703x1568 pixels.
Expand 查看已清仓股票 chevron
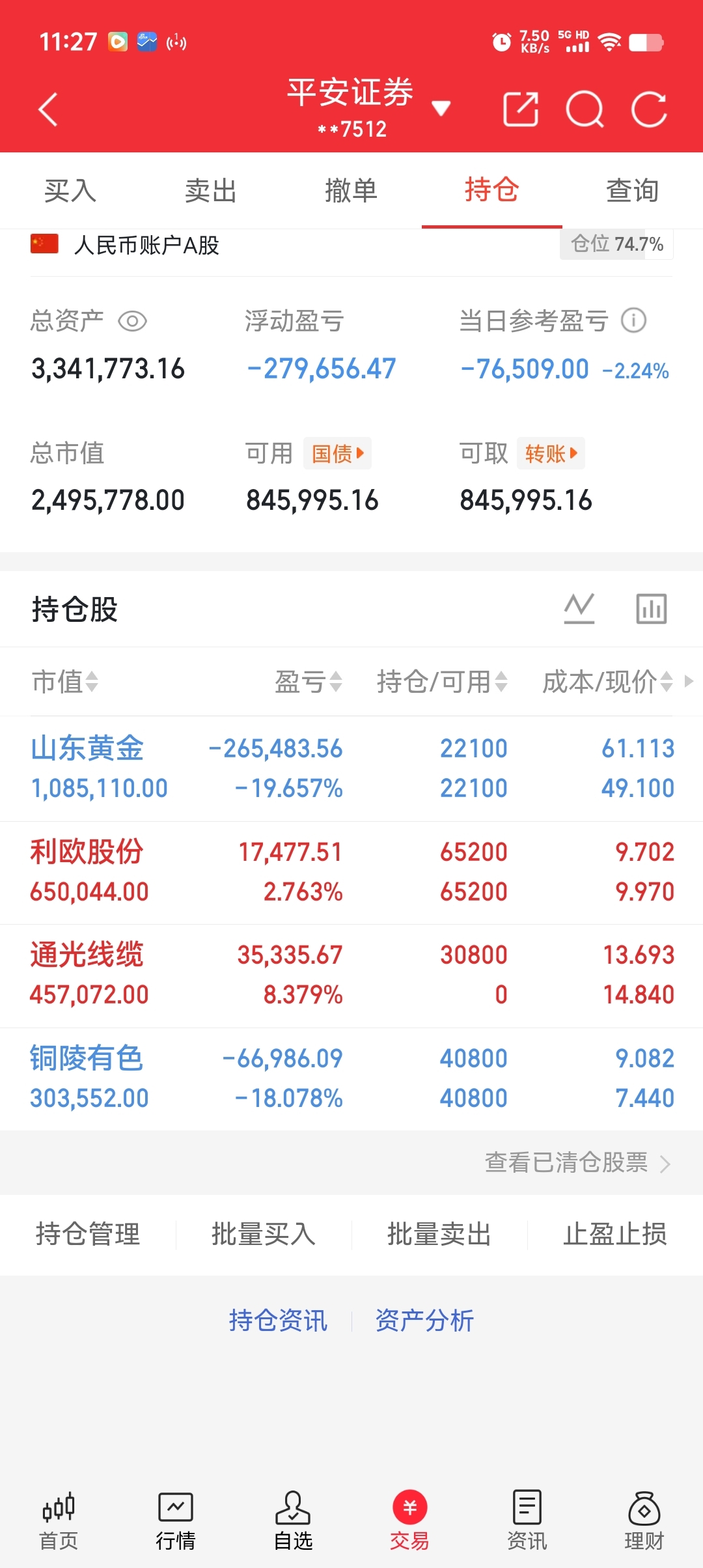[x=665, y=1164]
